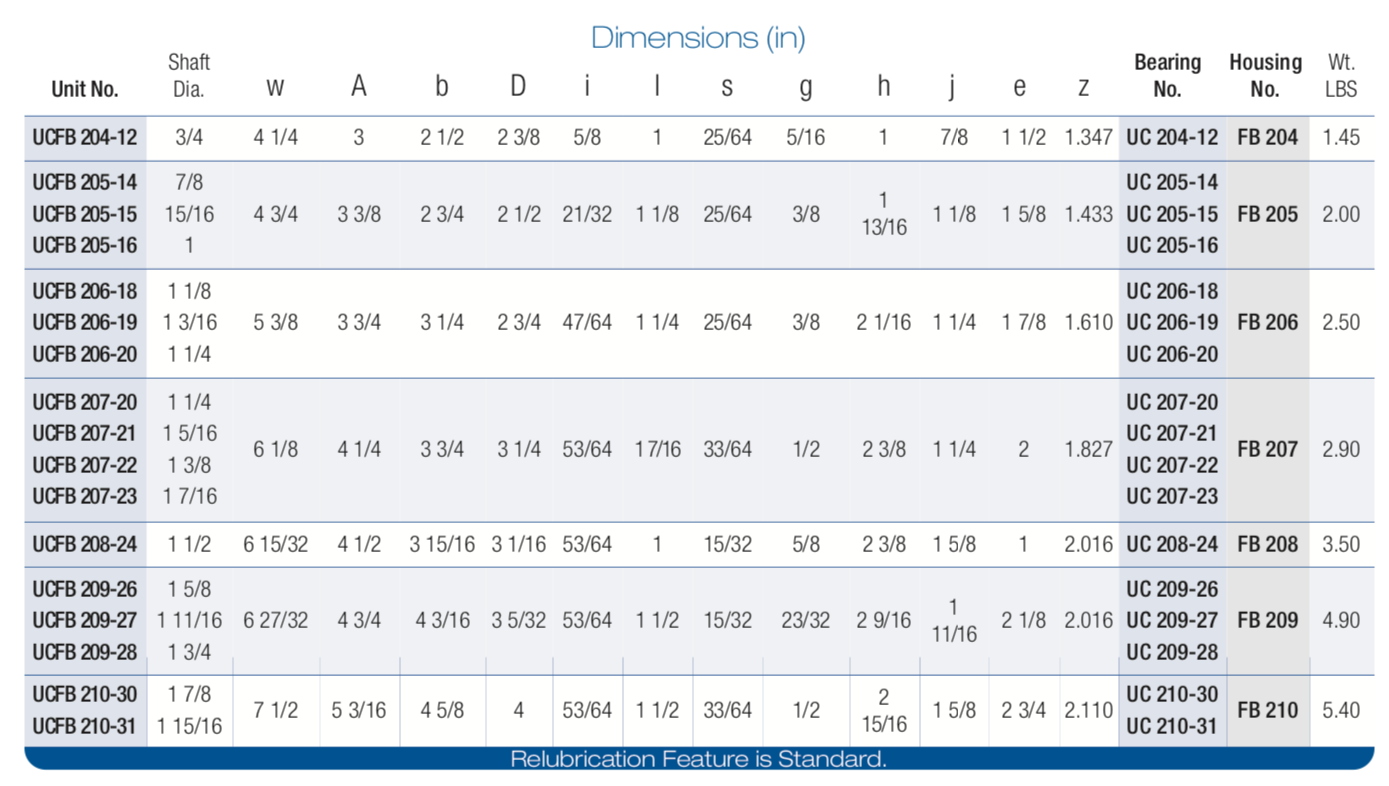The image size is (1389, 786).
Task: Select the Wt. LBS column header
Action: (1341, 76)
